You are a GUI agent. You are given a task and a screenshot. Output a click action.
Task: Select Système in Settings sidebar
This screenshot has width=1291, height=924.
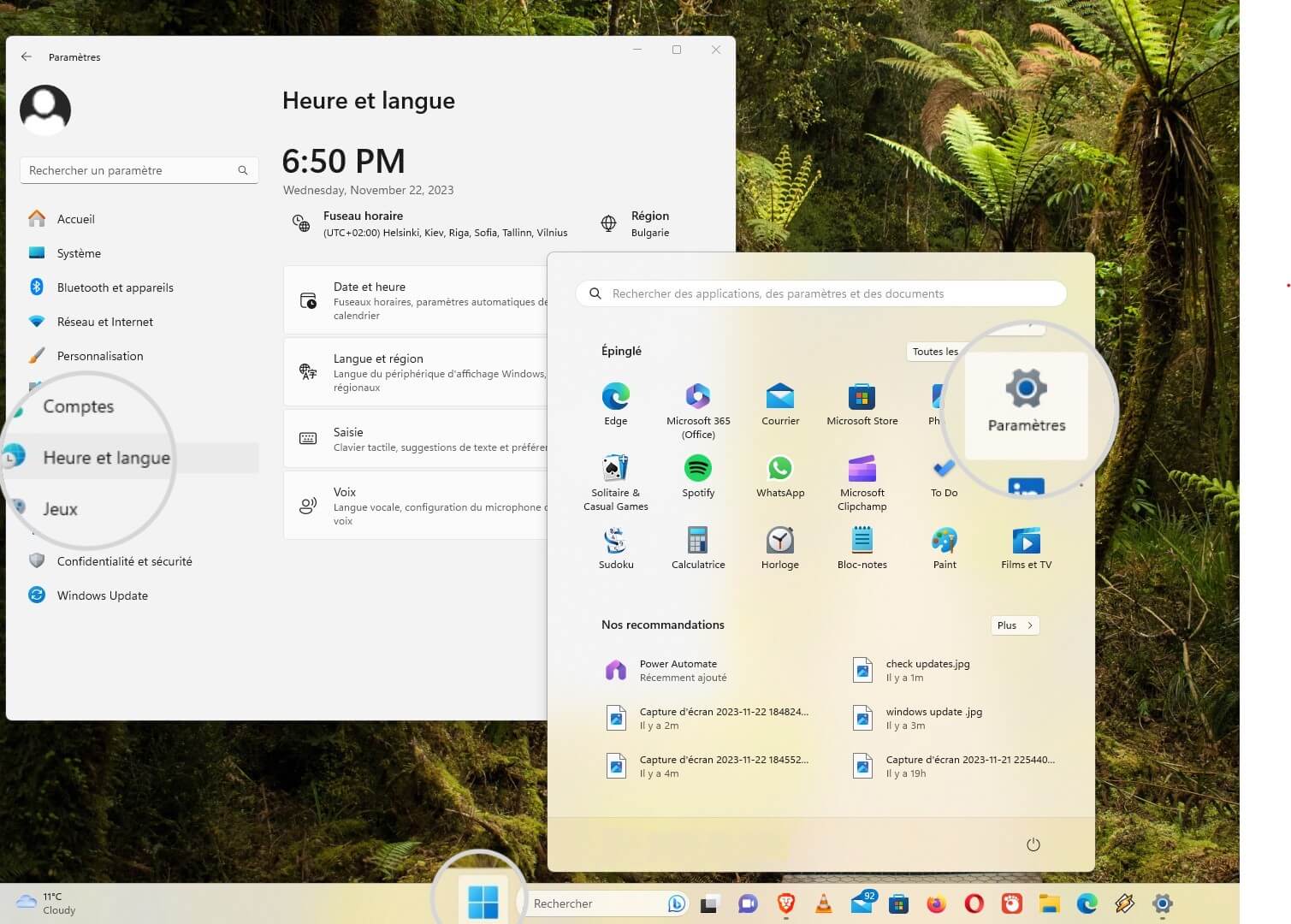(141, 253)
